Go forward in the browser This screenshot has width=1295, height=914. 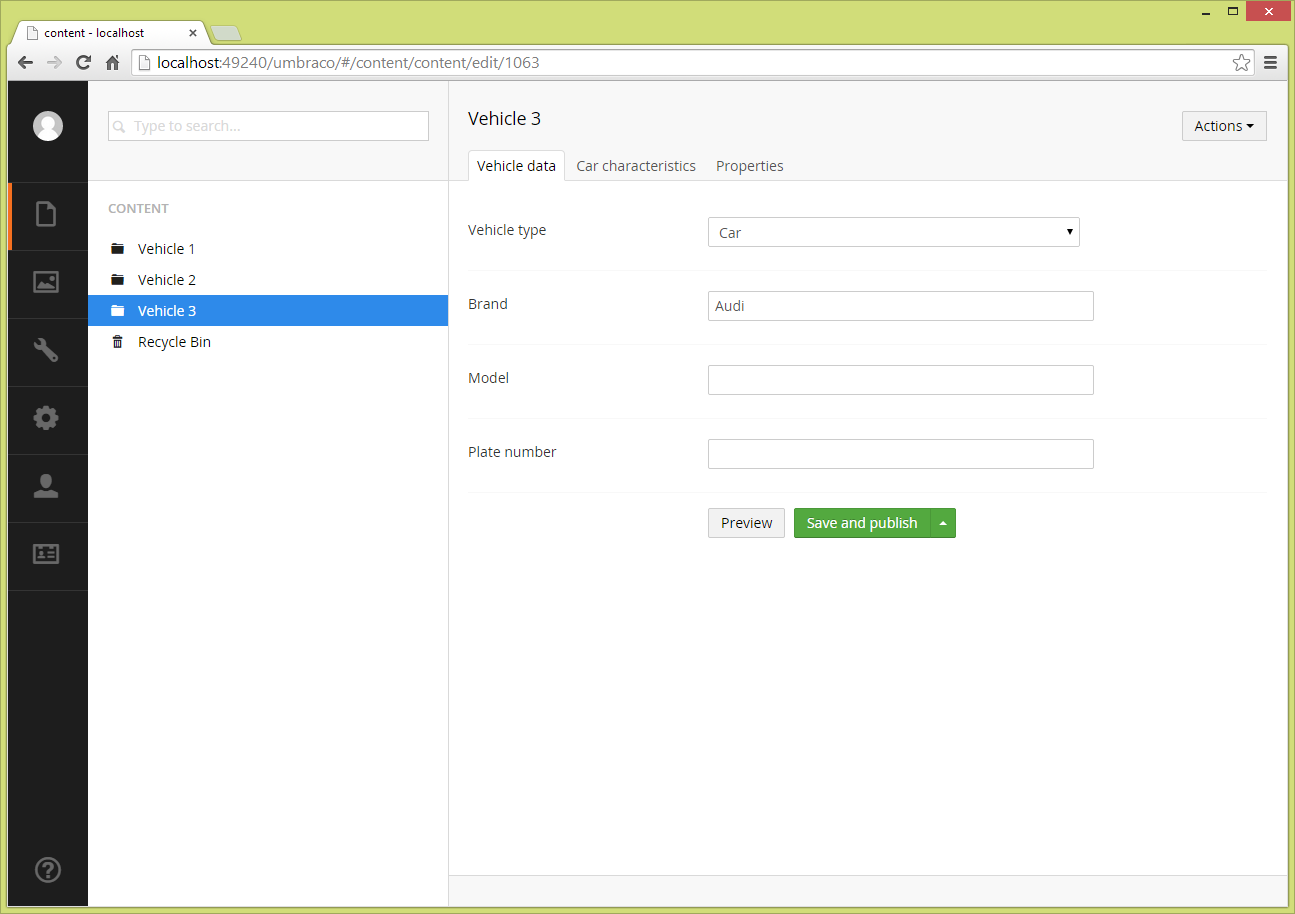click(55, 63)
